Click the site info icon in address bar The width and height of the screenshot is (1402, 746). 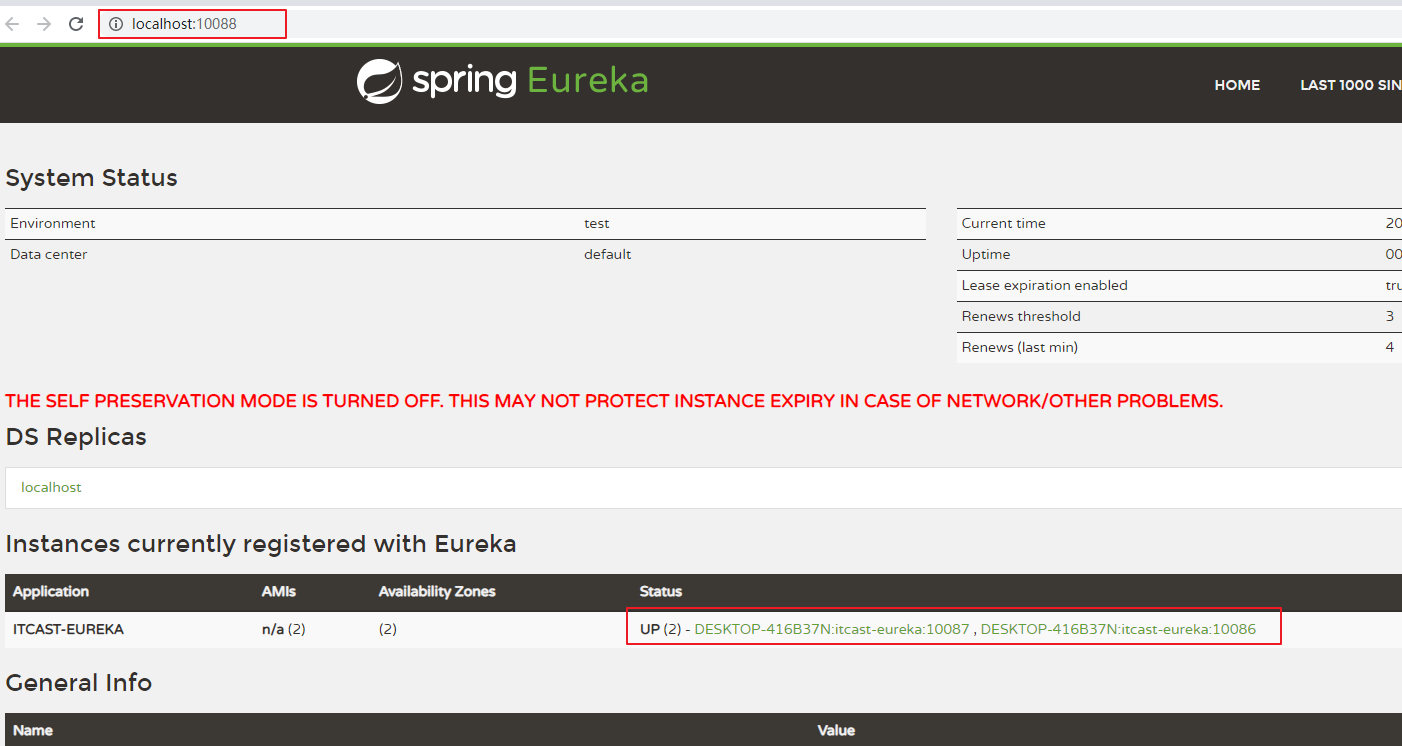(116, 24)
